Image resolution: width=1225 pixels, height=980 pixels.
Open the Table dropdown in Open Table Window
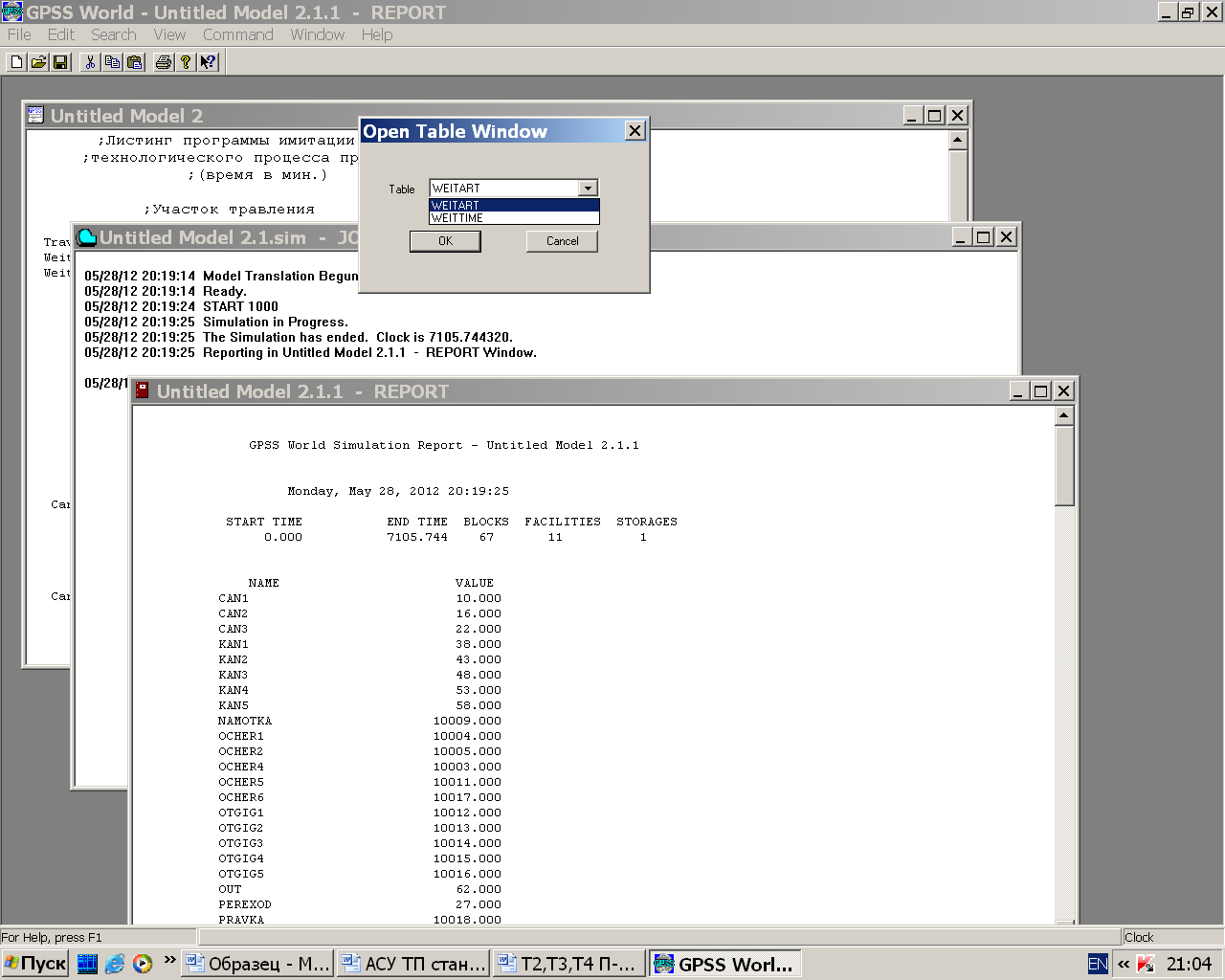click(589, 188)
